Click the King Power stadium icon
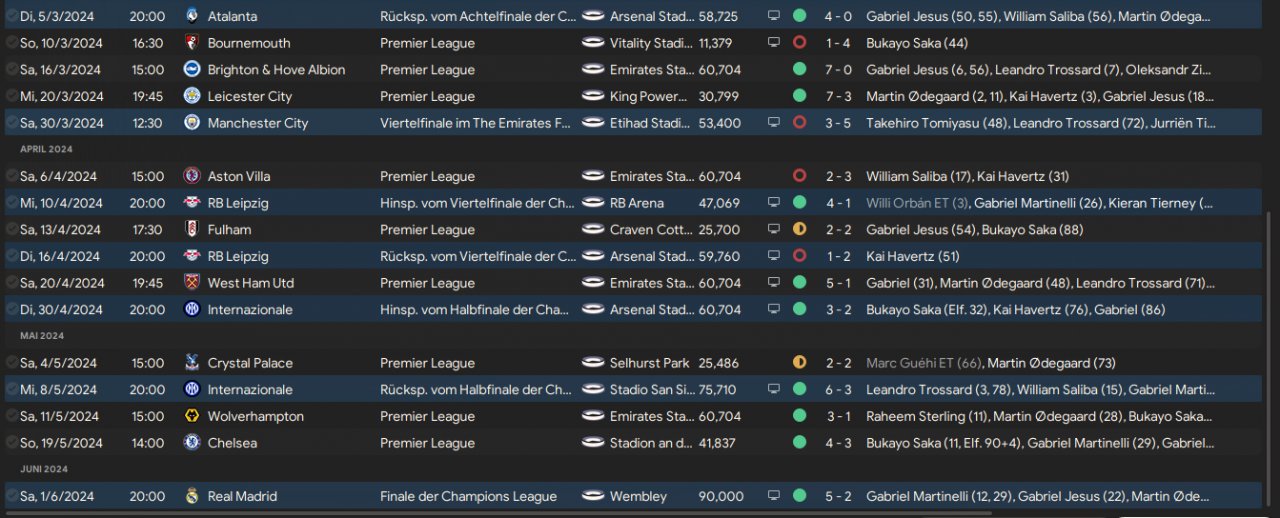1280x518 pixels. point(593,96)
